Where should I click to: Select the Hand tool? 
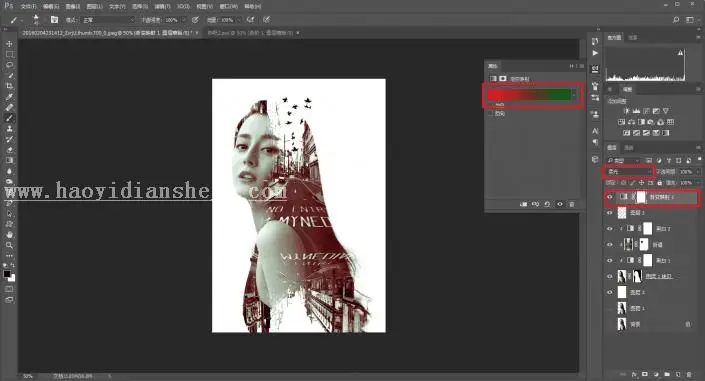pos(9,235)
